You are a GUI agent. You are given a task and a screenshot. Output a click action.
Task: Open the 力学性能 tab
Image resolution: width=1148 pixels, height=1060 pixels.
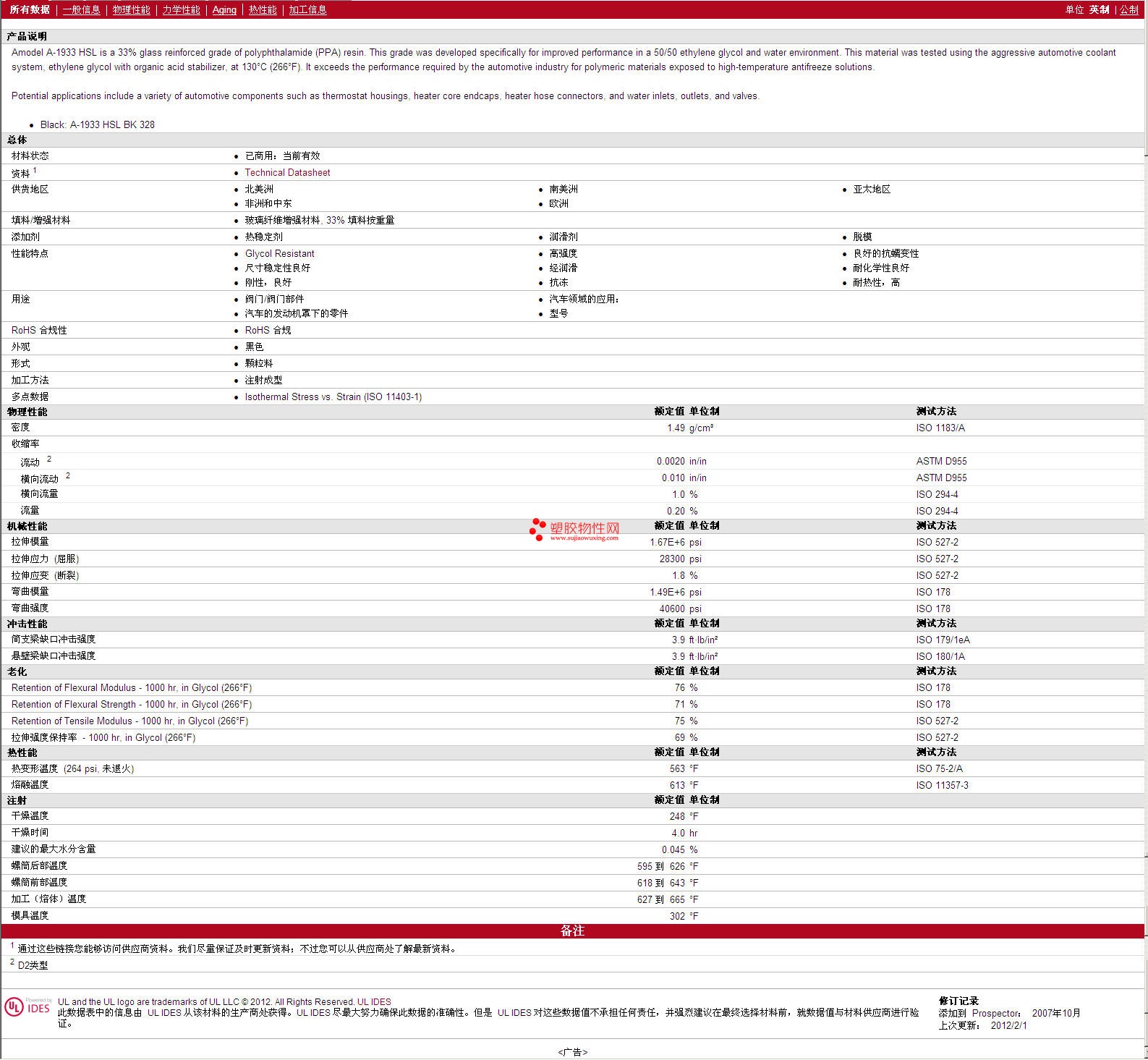point(181,9)
